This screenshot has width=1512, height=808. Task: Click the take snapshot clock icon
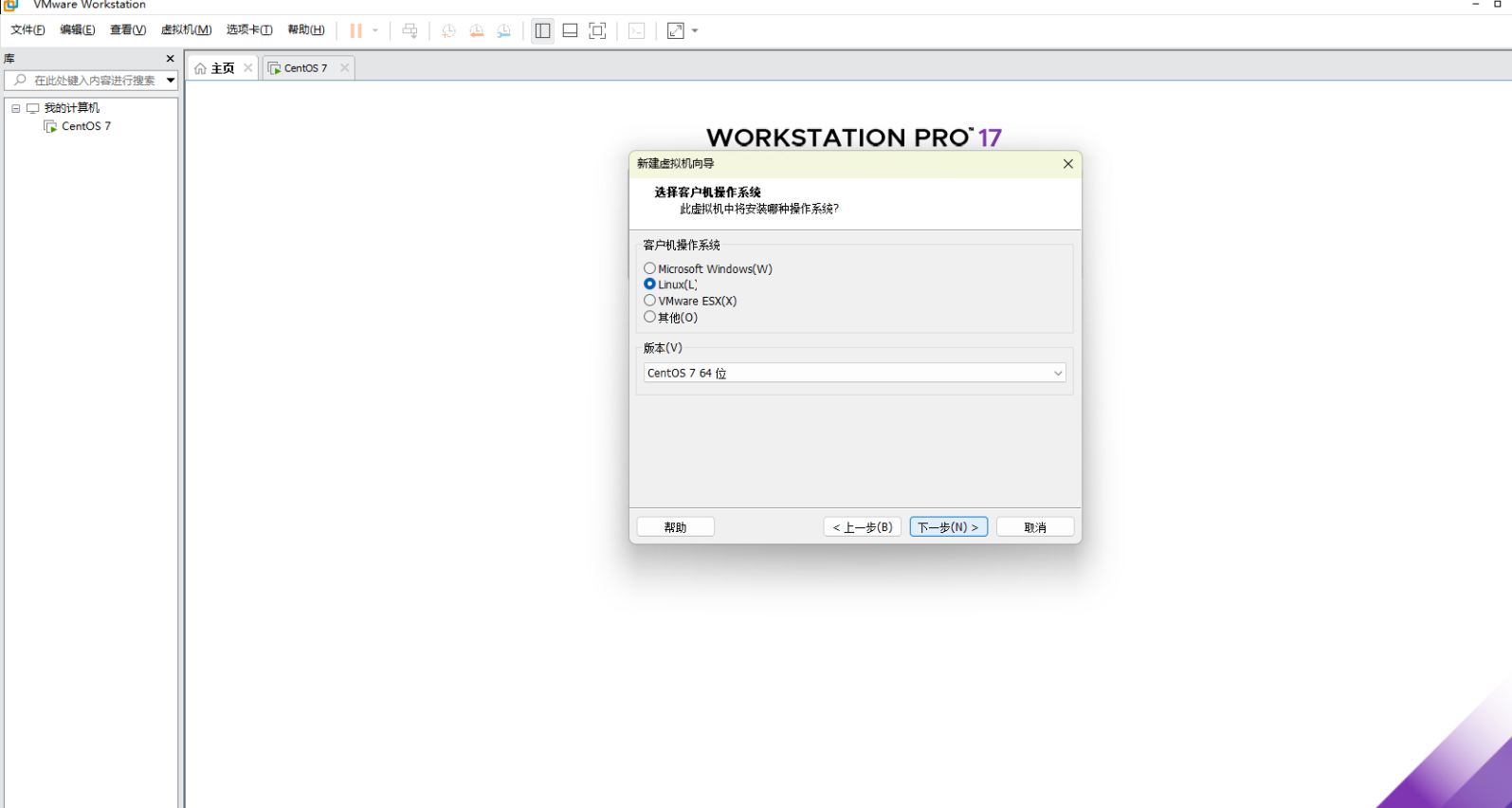(x=448, y=30)
